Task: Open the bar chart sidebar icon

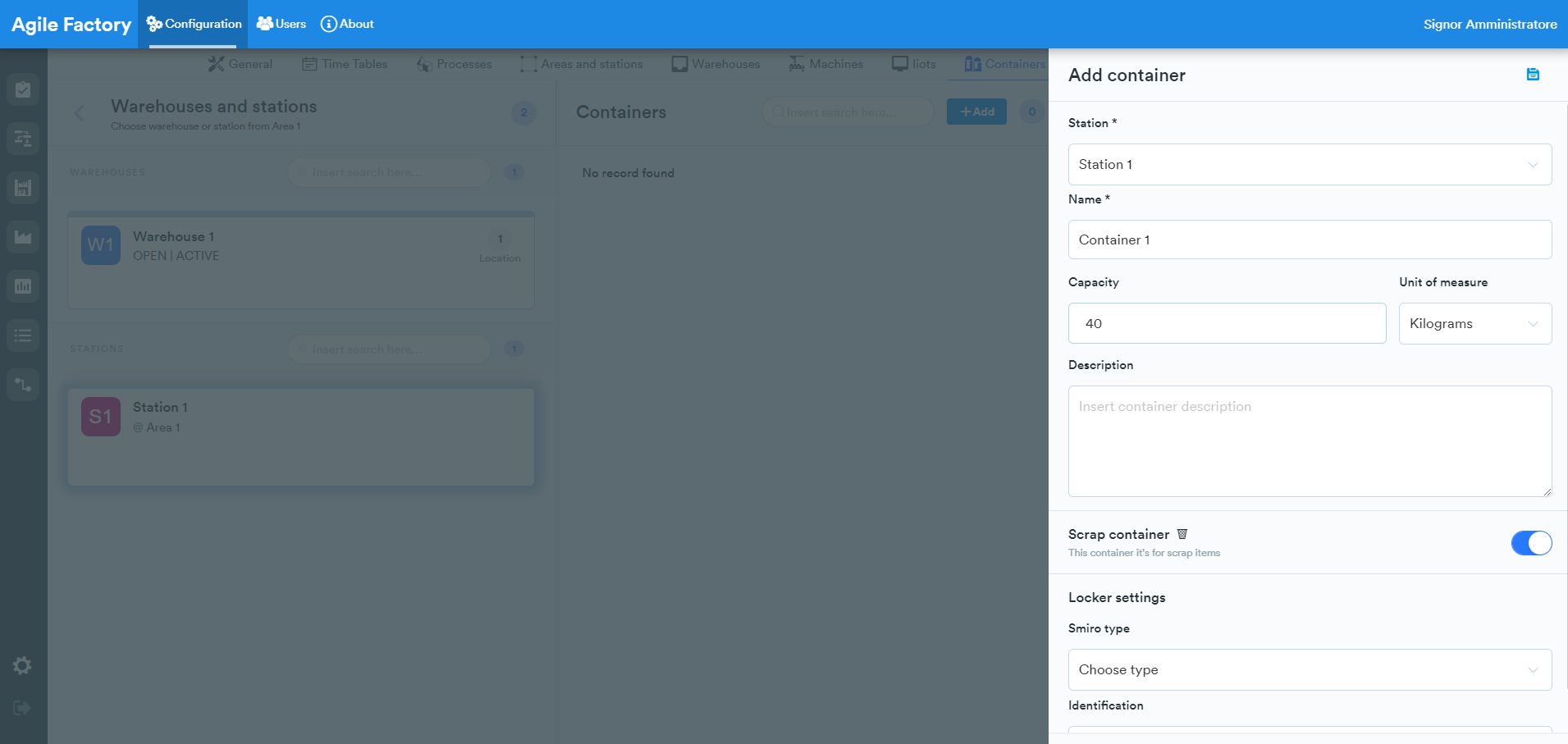Action: click(23, 286)
